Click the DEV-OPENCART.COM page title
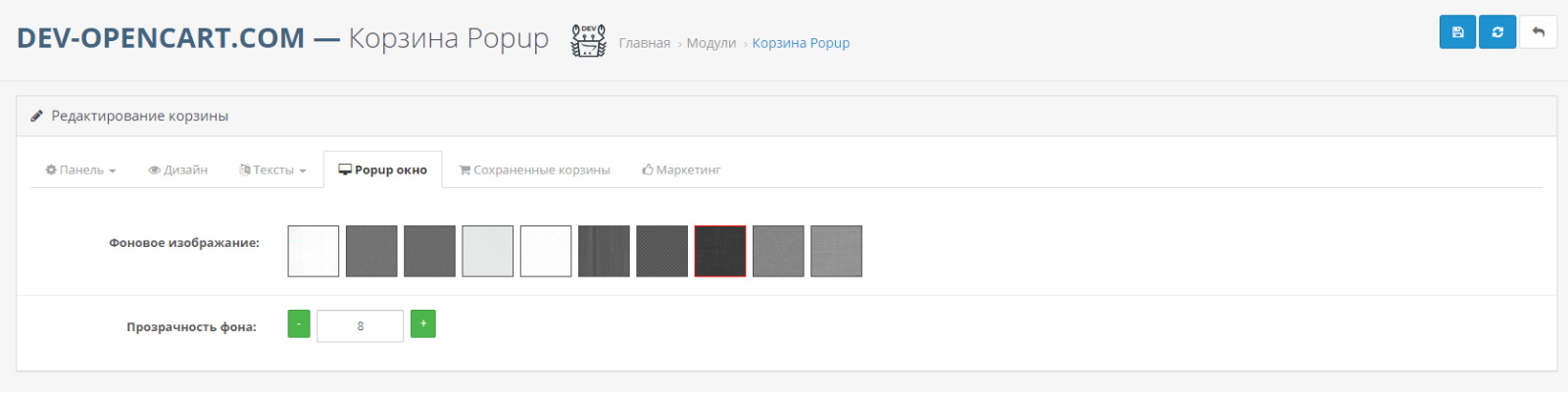This screenshot has width=1568, height=393. [x=161, y=38]
